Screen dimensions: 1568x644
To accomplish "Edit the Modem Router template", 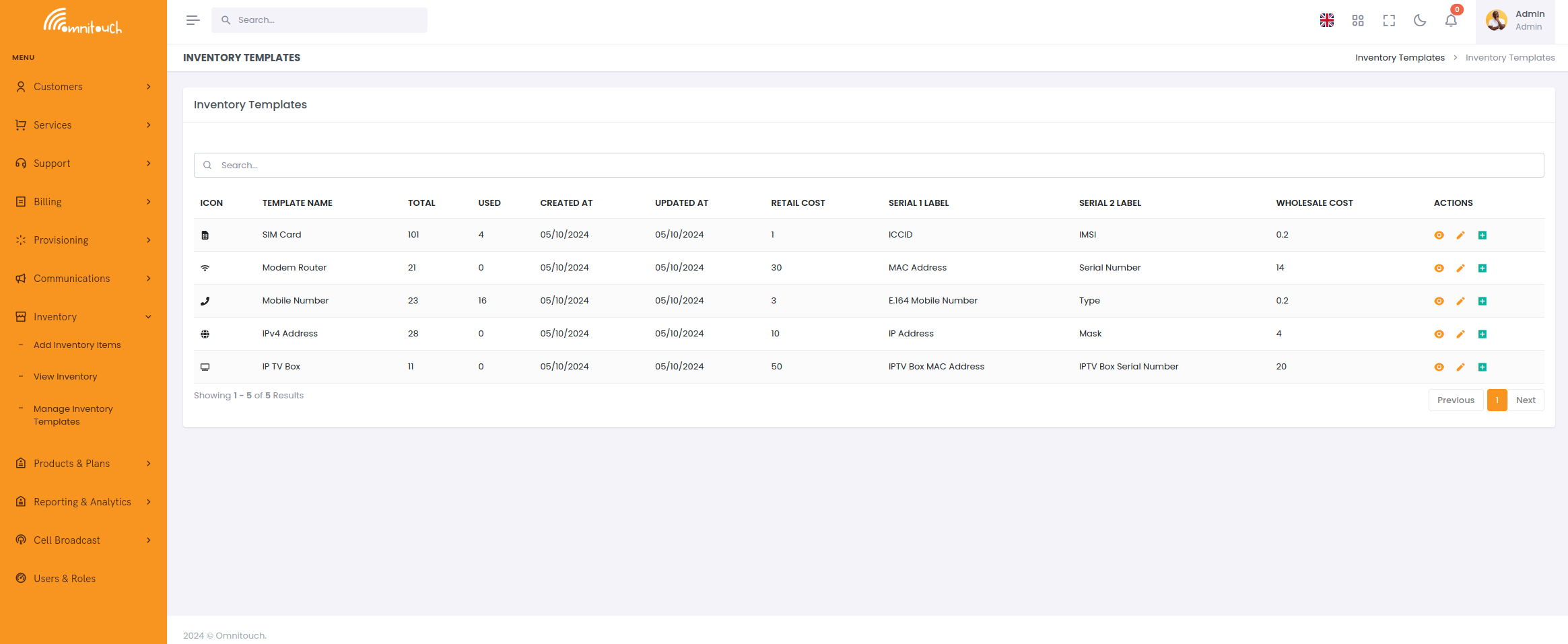I will tap(1460, 268).
